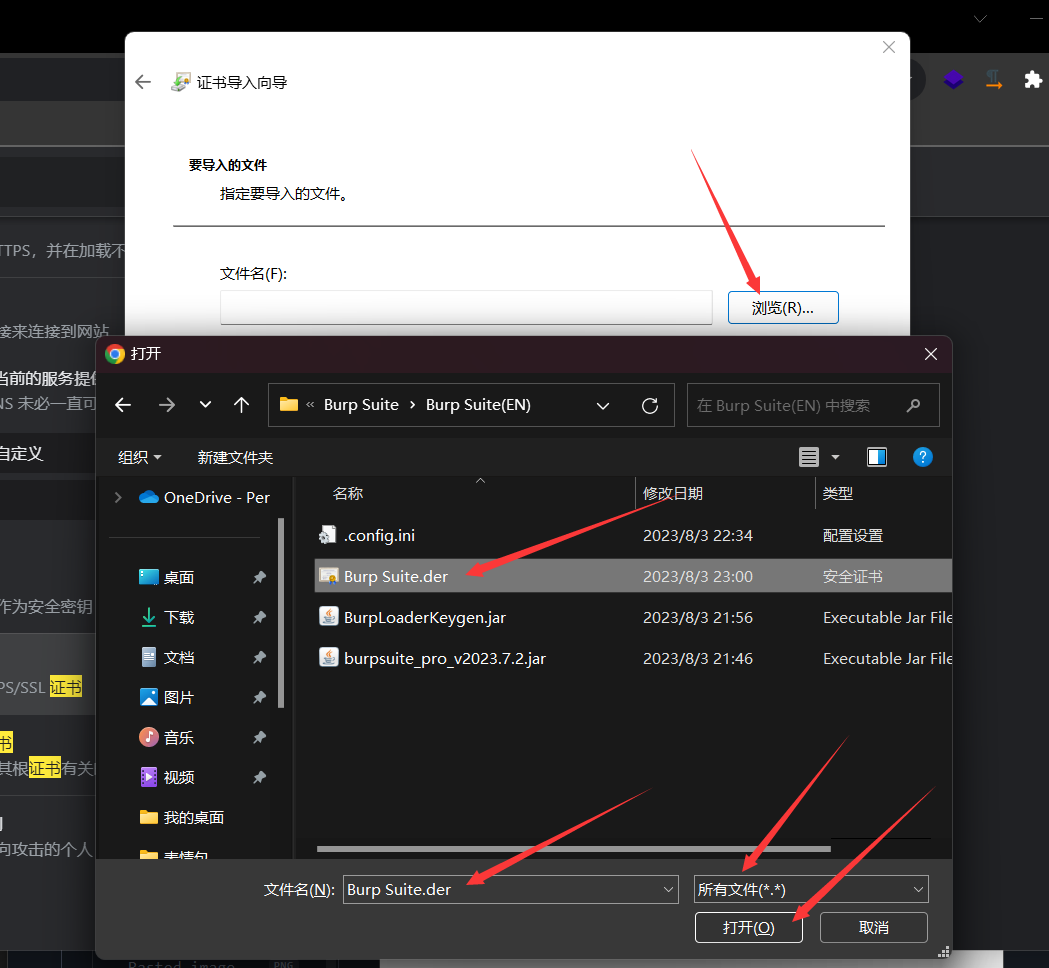Screen dimensions: 1049x968
Task: Expand the address bar path dropdown
Action: coord(603,405)
